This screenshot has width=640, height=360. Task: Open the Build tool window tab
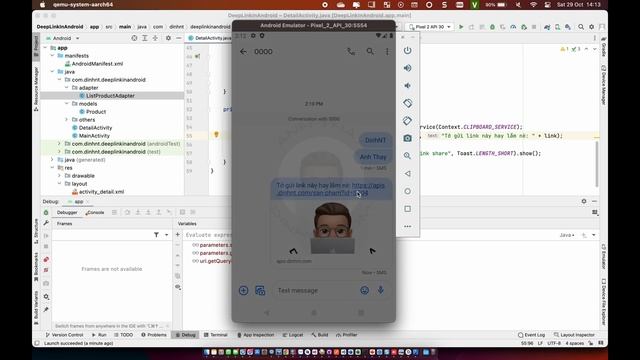[320, 335]
